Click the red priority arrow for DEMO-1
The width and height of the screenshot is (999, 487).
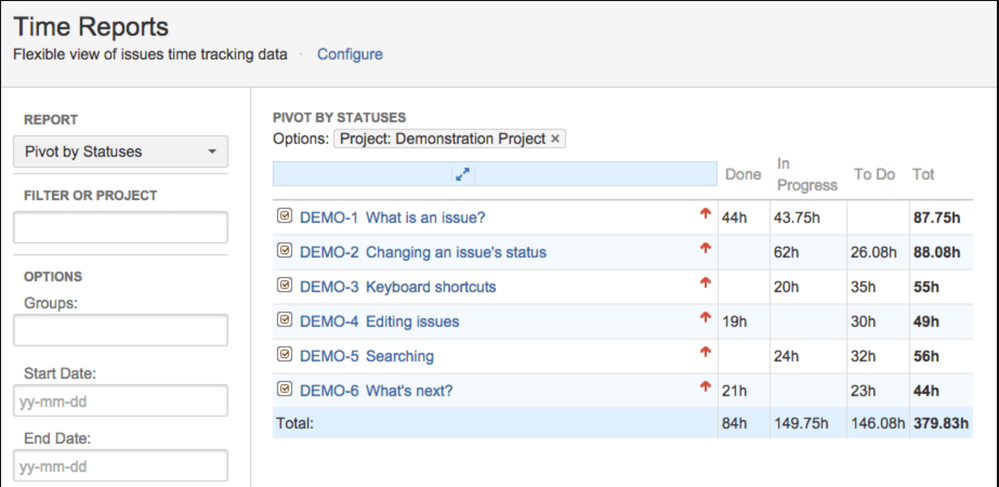point(705,213)
